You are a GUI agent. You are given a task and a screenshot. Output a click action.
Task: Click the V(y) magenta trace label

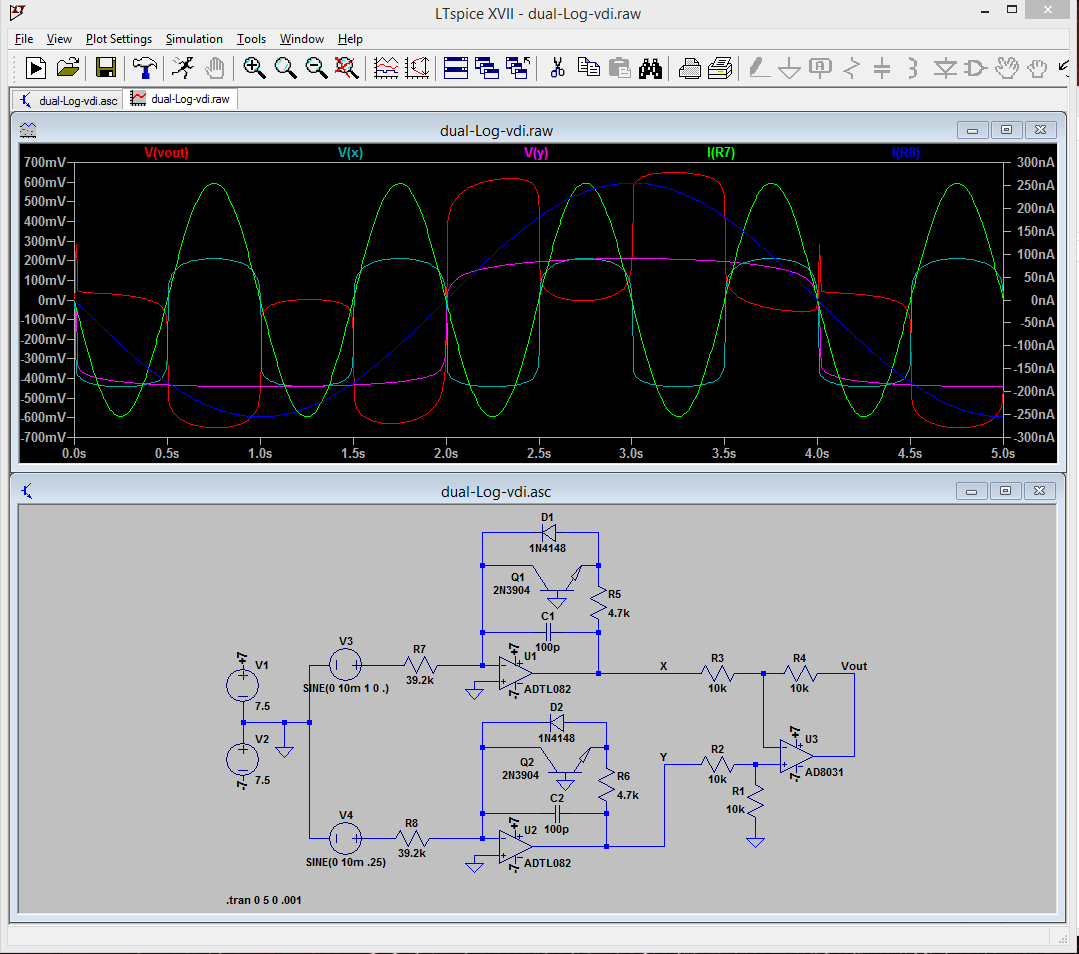(536, 153)
